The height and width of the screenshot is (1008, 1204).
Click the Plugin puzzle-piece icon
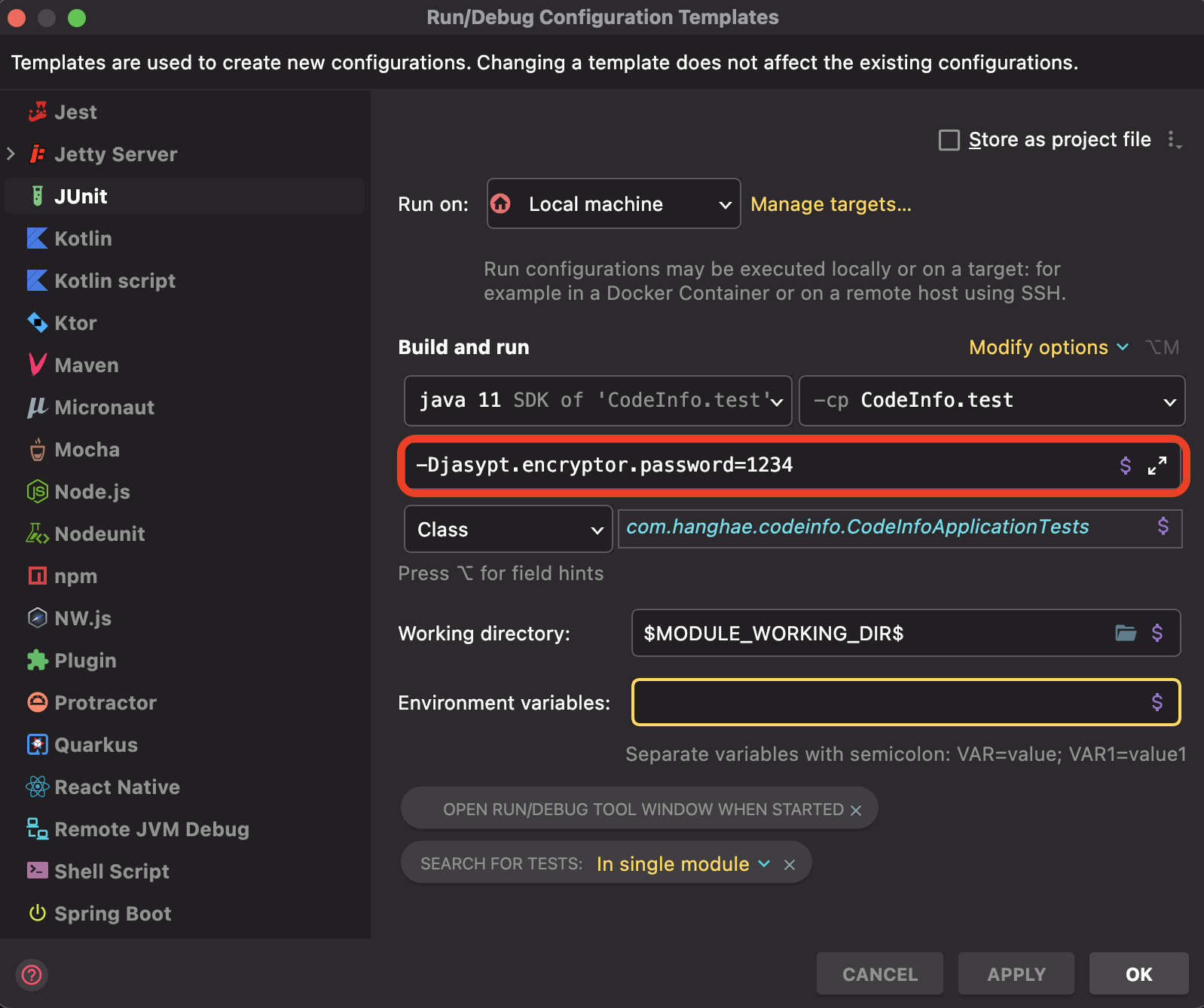click(38, 661)
